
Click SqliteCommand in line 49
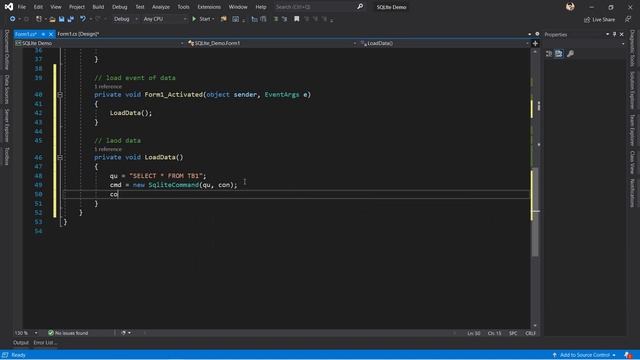pyautogui.click(x=173, y=185)
